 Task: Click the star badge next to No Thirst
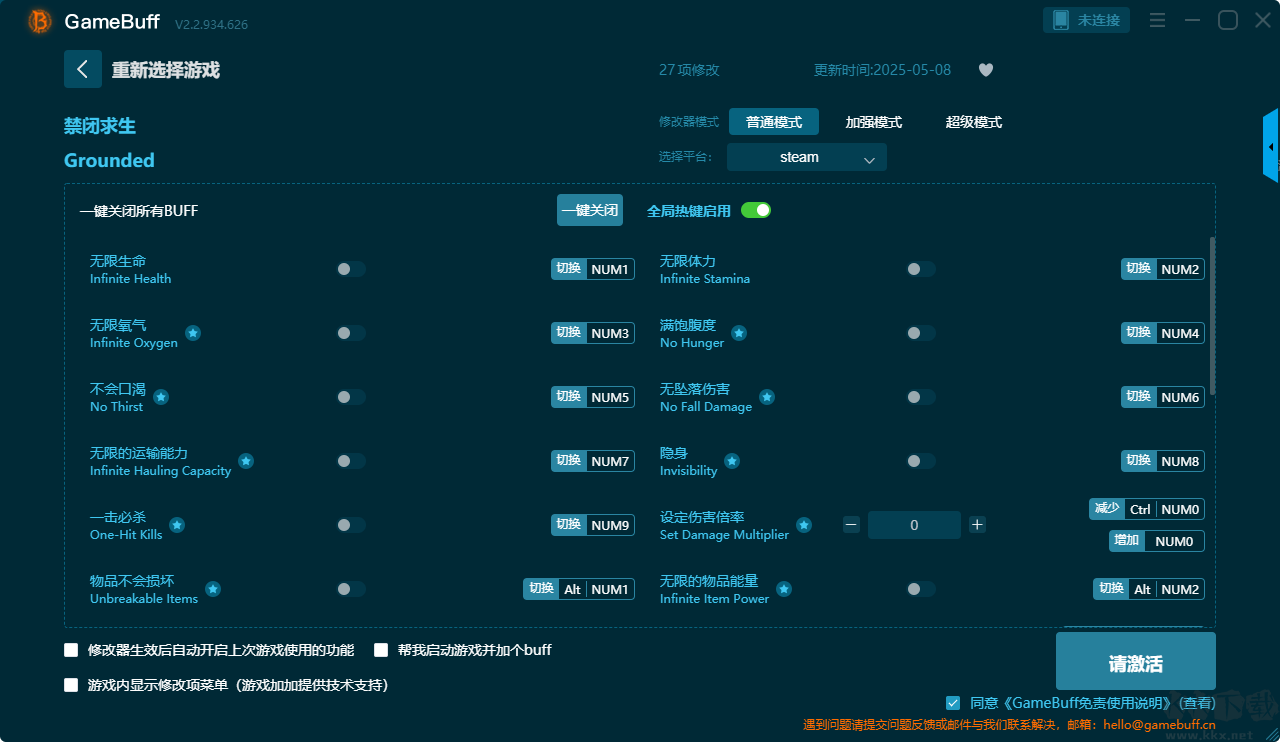coord(161,397)
